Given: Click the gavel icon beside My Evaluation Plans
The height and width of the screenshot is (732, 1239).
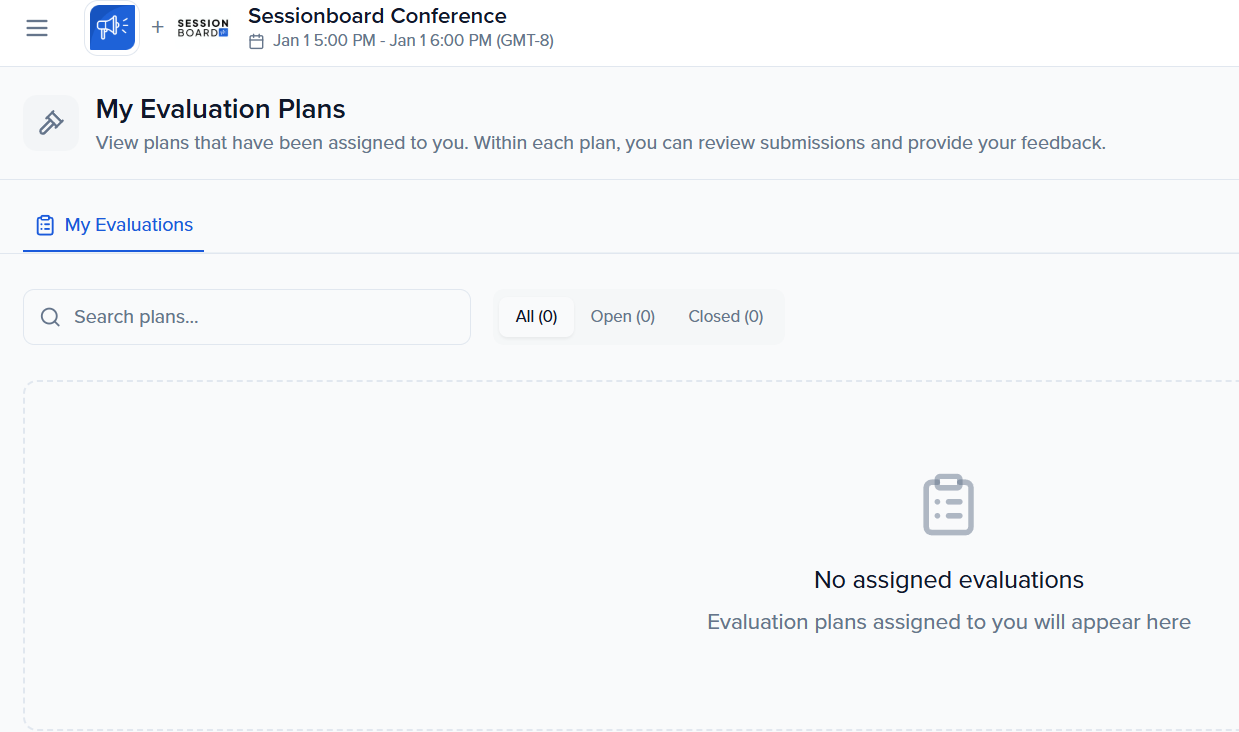Looking at the screenshot, I should pyautogui.click(x=51, y=123).
